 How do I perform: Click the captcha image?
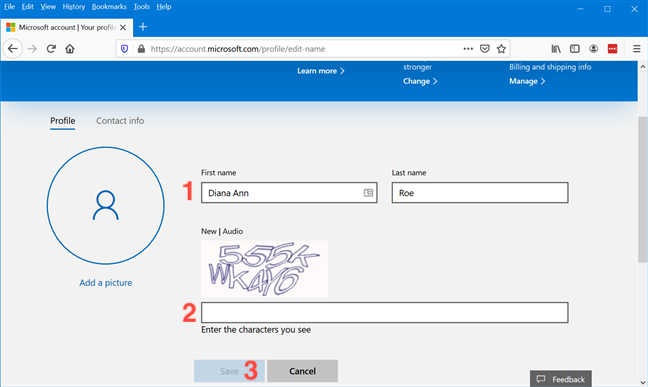[264, 269]
